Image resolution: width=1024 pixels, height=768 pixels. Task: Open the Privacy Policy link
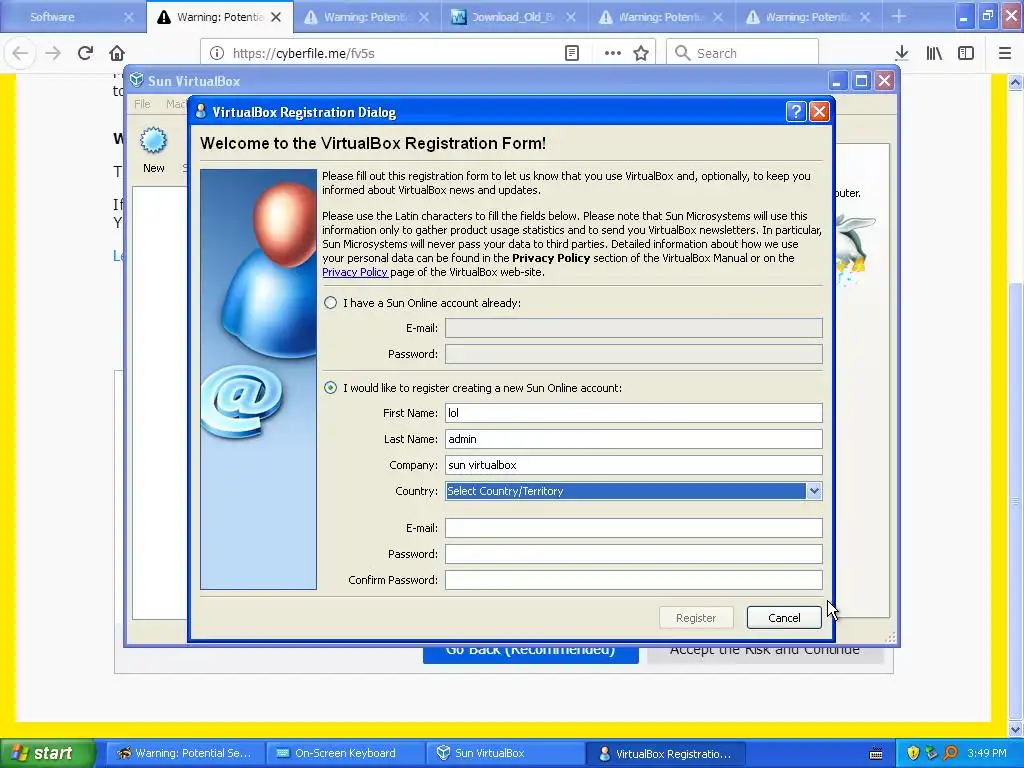[x=355, y=272]
